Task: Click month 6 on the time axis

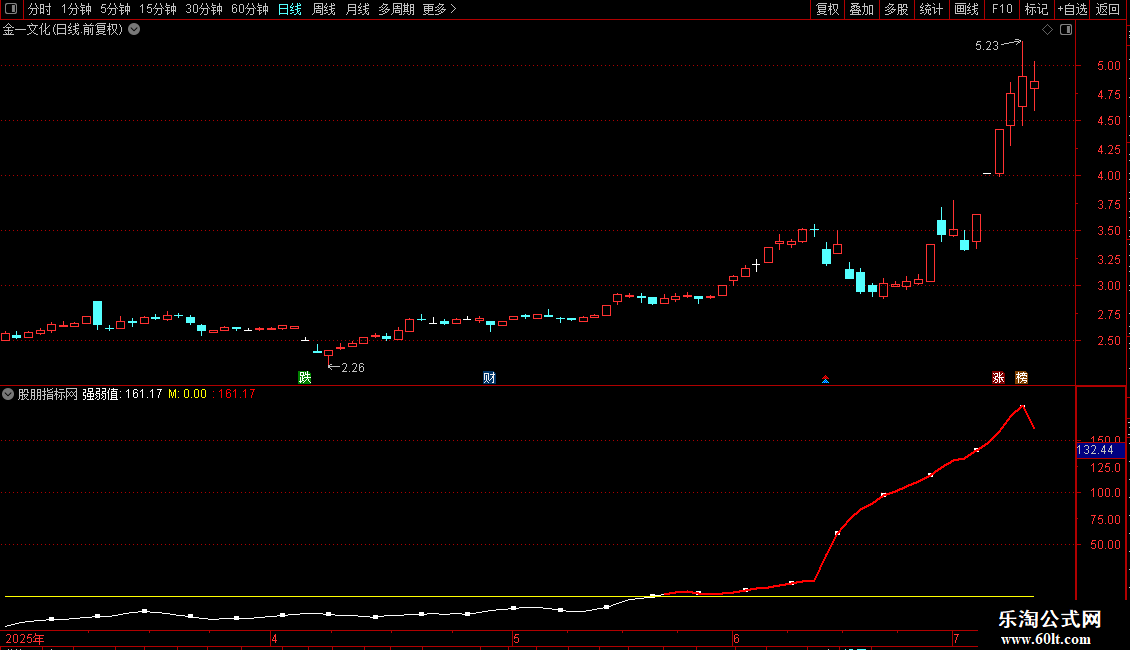Action: (736, 638)
